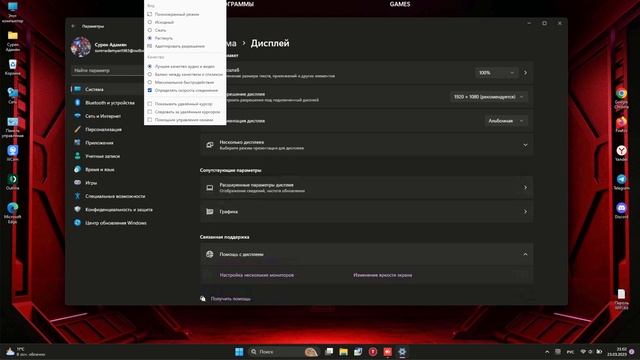The height and width of the screenshot is (360, 640).
Task: Click the Найти параметр search field
Action: [x=108, y=71]
